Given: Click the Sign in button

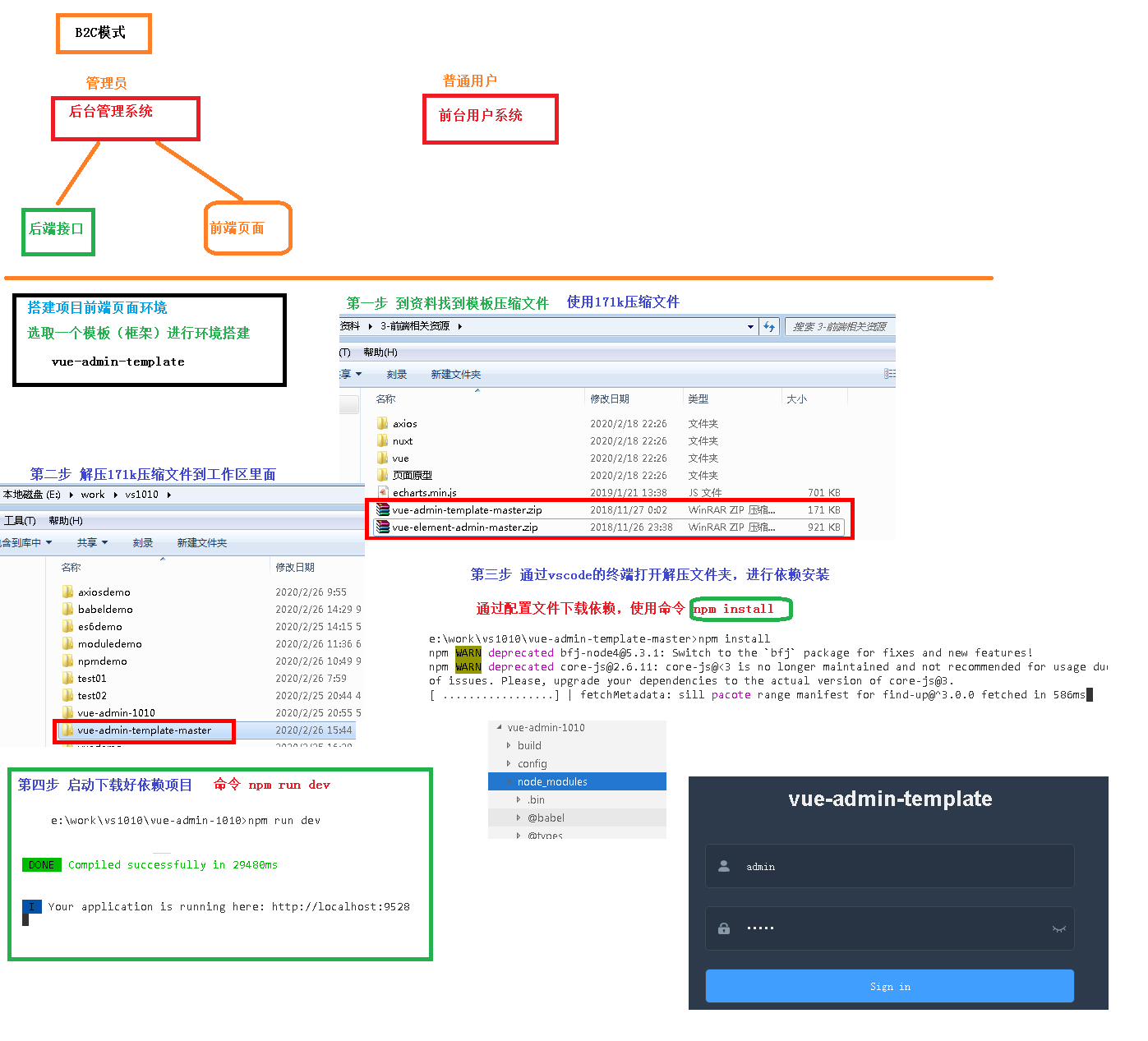Looking at the screenshot, I should [890, 986].
